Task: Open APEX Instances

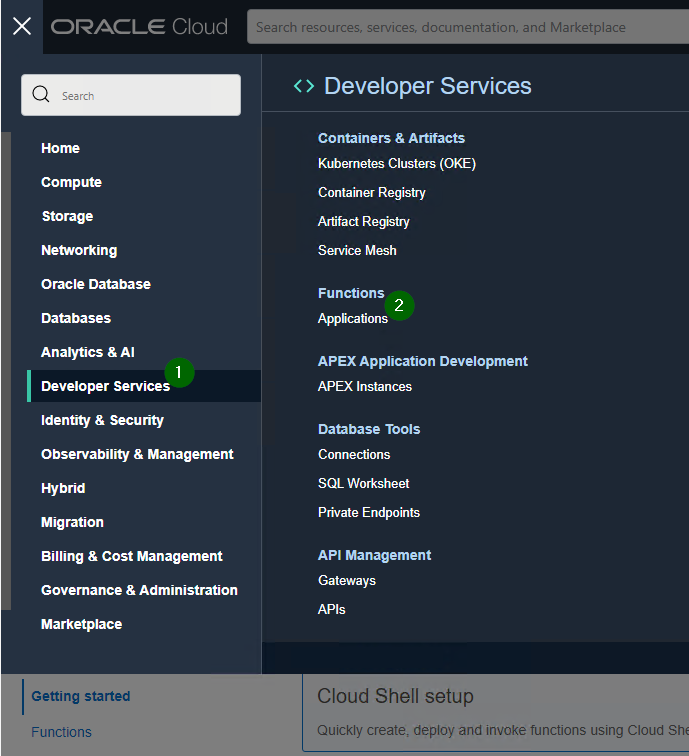Action: click(x=365, y=386)
